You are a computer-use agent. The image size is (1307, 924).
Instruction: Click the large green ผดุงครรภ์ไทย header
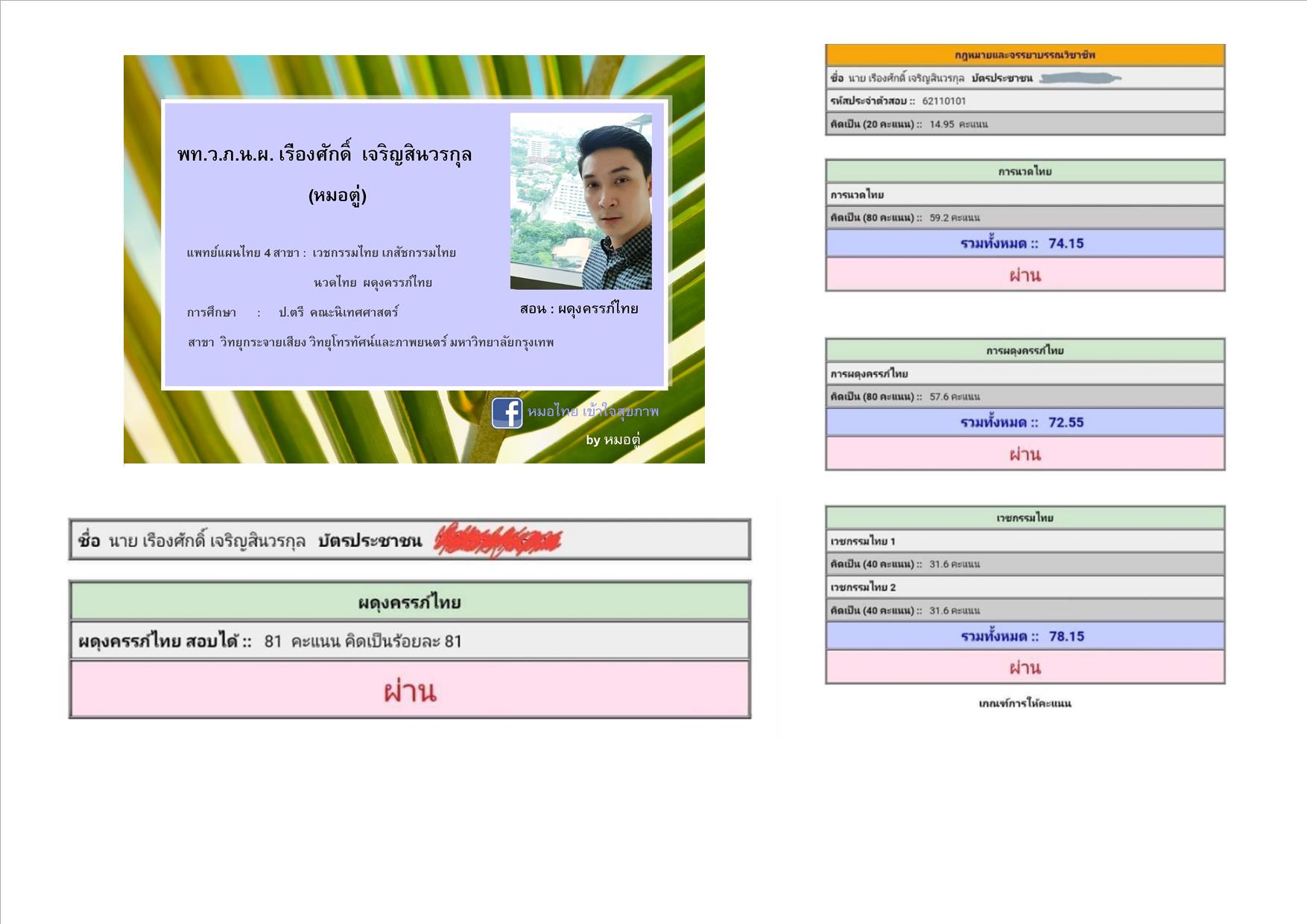coord(410,602)
